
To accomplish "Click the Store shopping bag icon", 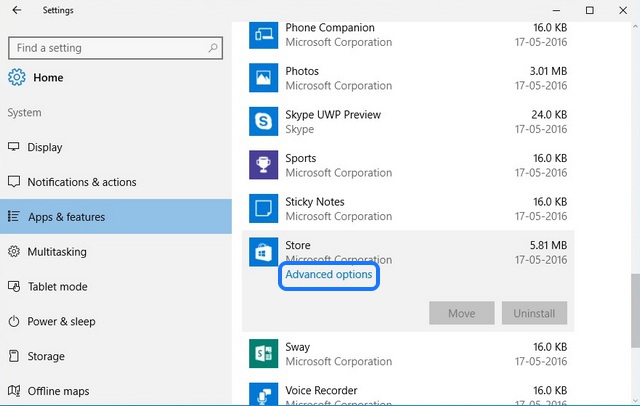I will pos(264,252).
